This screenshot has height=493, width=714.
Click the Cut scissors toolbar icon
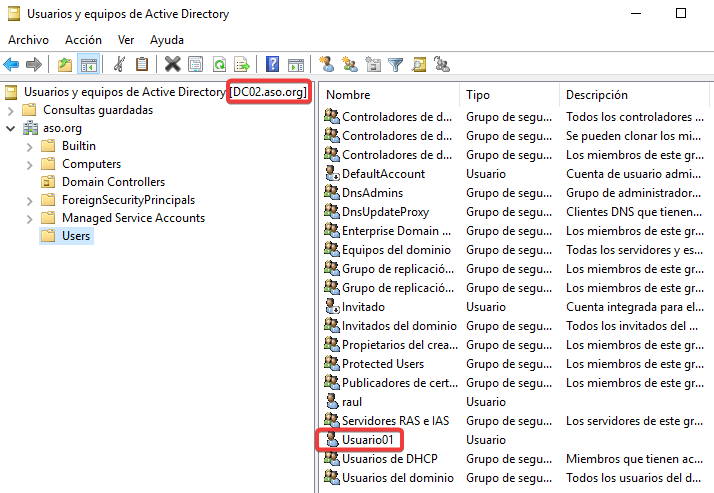click(119, 65)
